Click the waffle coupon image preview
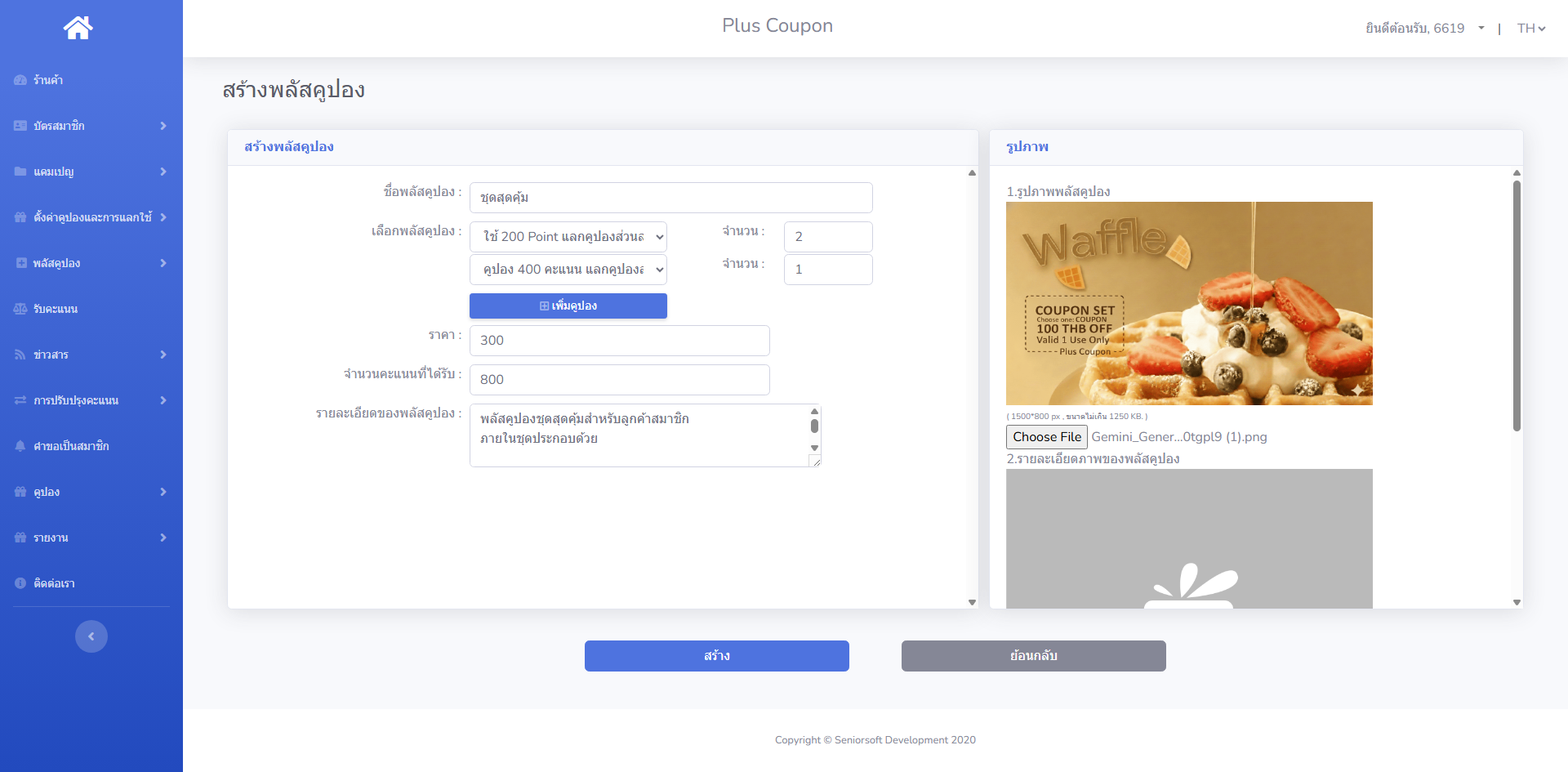1568x772 pixels. [x=1189, y=303]
